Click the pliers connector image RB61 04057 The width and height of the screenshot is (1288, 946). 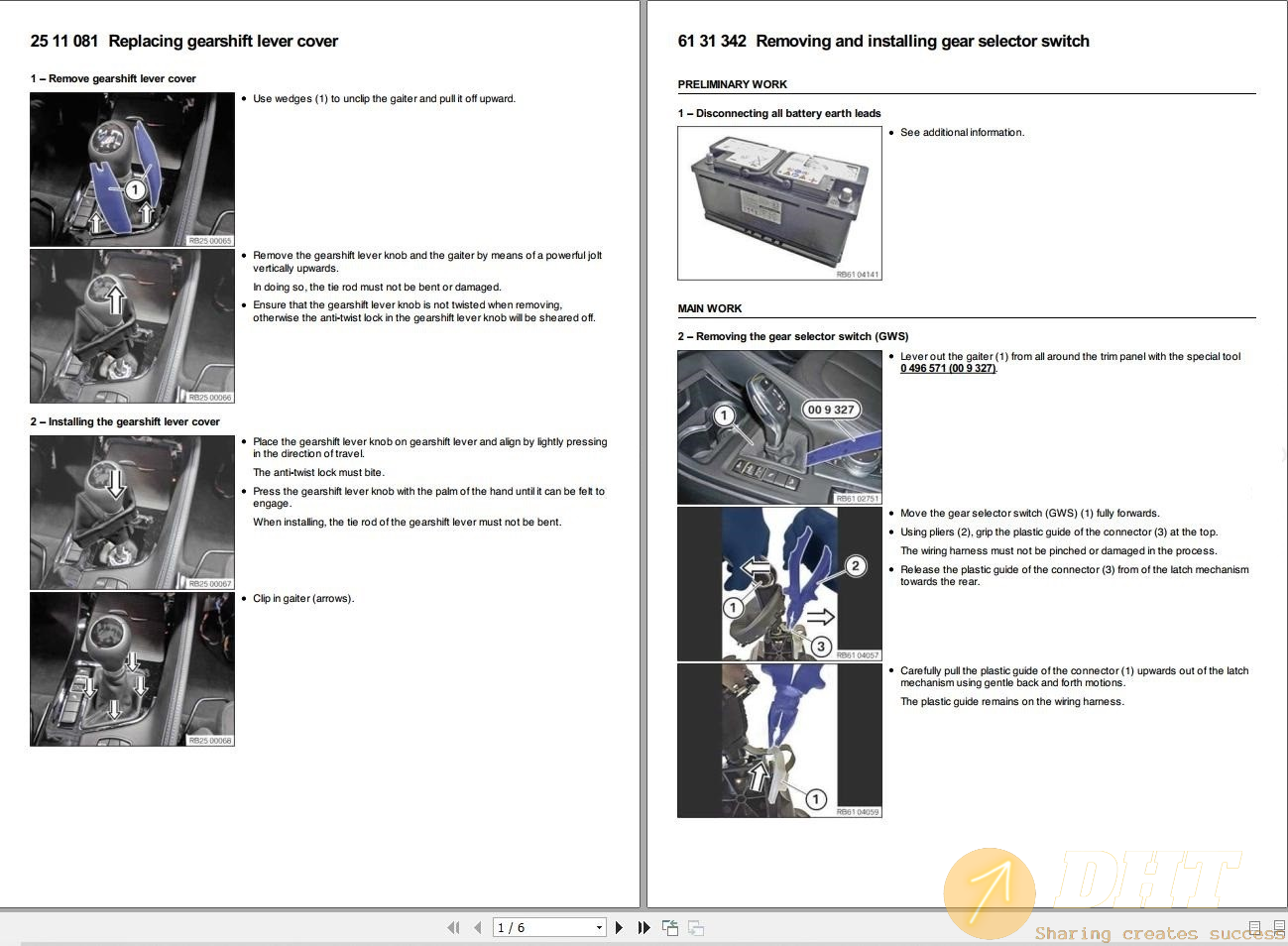coord(779,584)
